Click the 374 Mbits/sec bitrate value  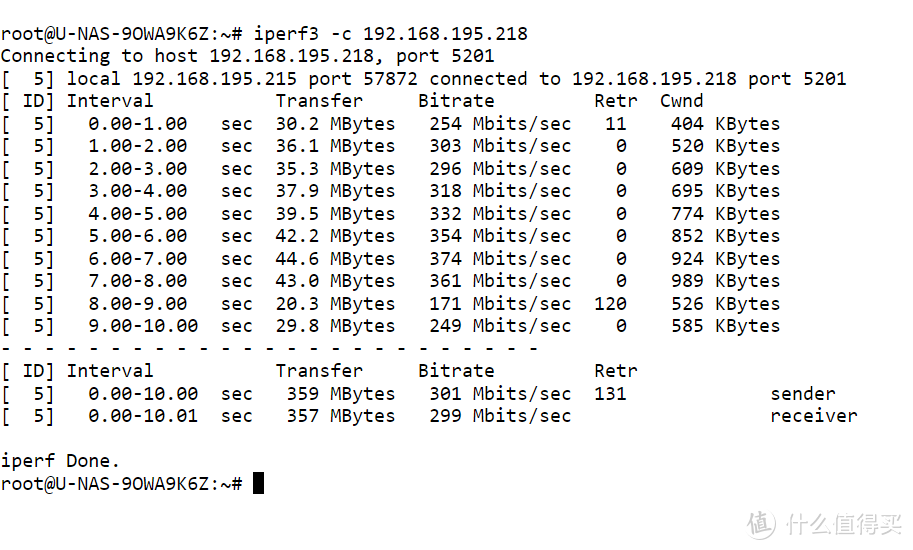pyautogui.click(x=500, y=258)
